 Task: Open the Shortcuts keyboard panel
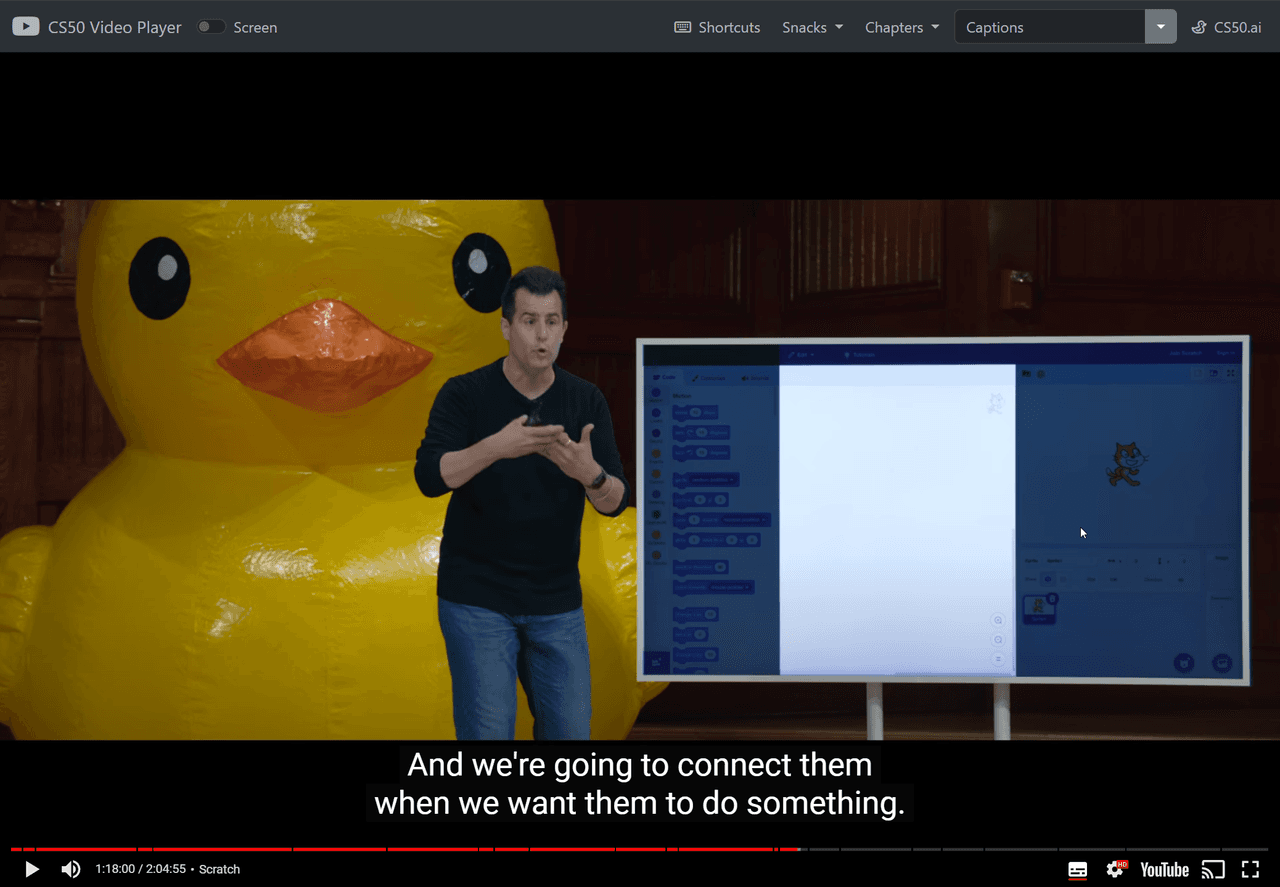coord(717,27)
